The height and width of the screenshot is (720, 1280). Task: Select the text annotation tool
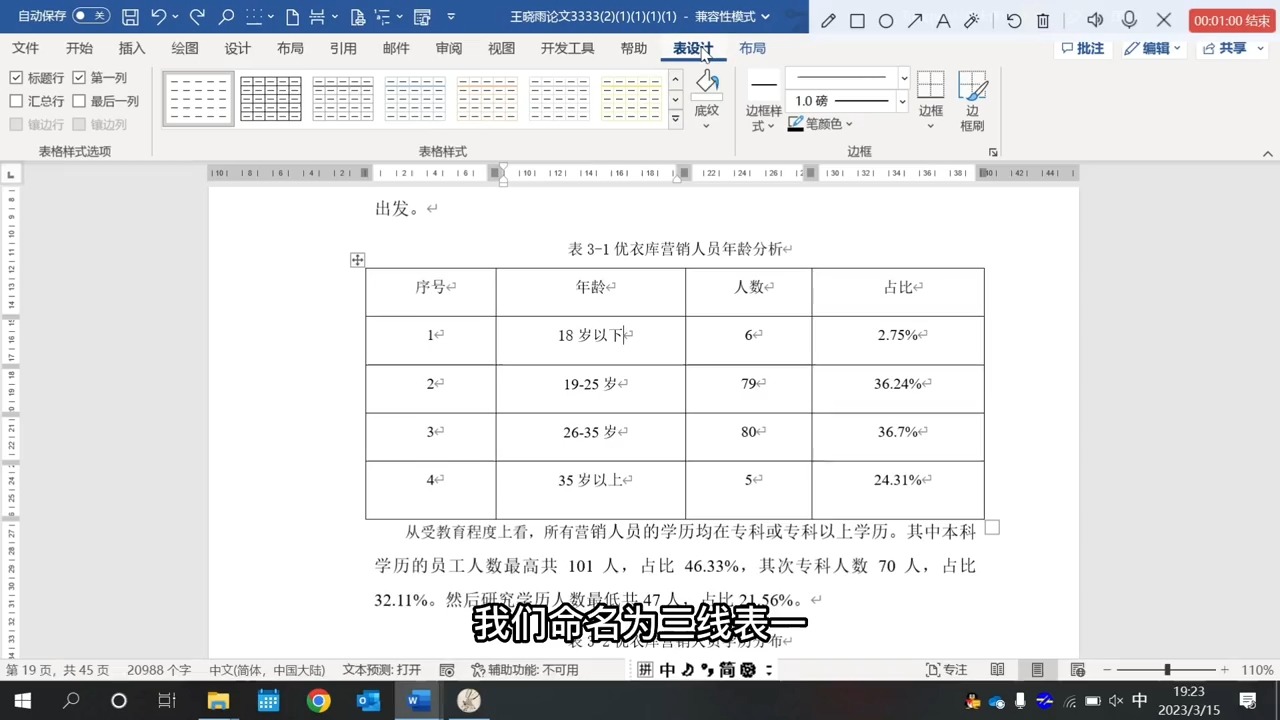point(943,20)
